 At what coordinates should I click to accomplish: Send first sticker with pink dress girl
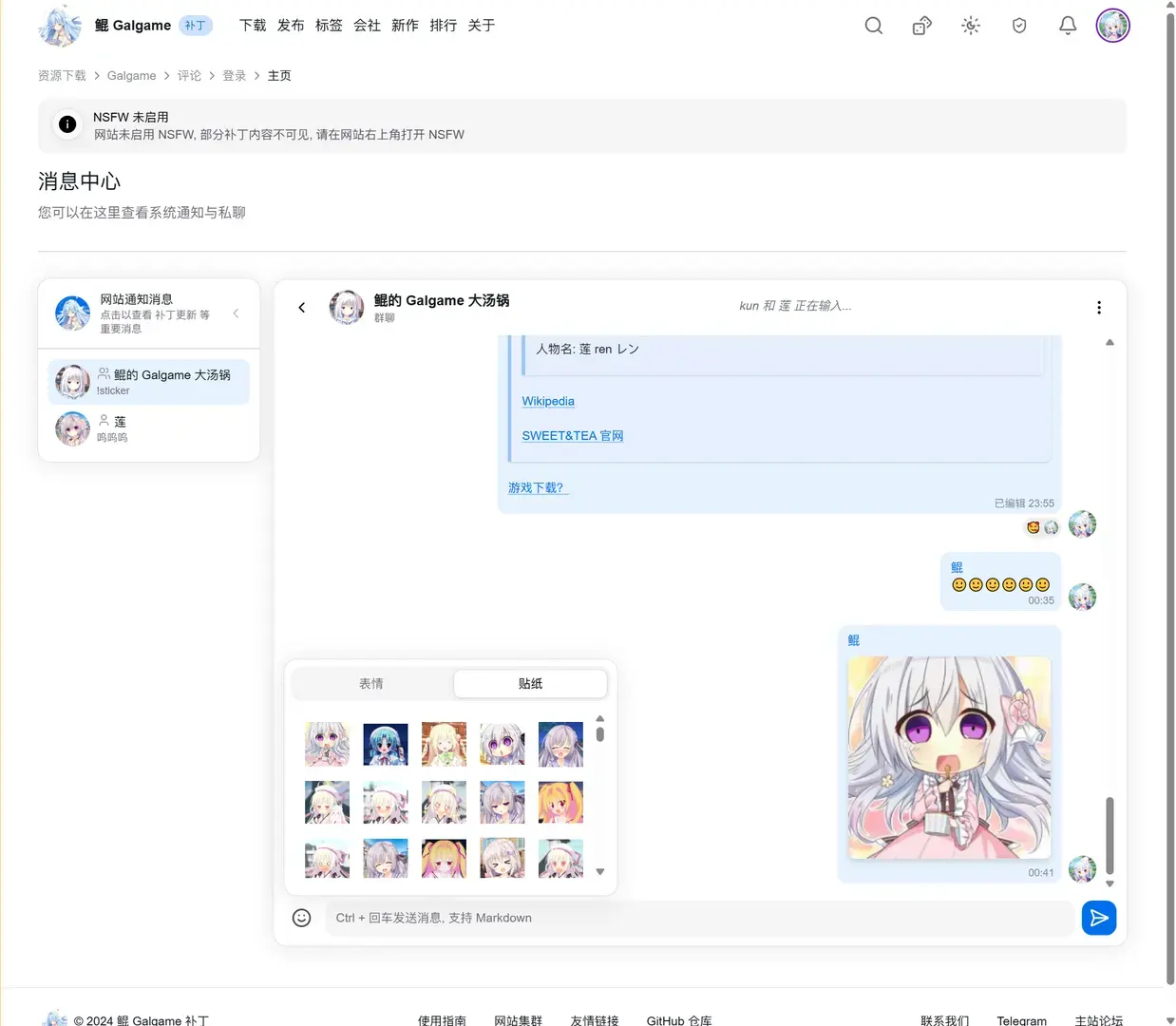pos(327,744)
